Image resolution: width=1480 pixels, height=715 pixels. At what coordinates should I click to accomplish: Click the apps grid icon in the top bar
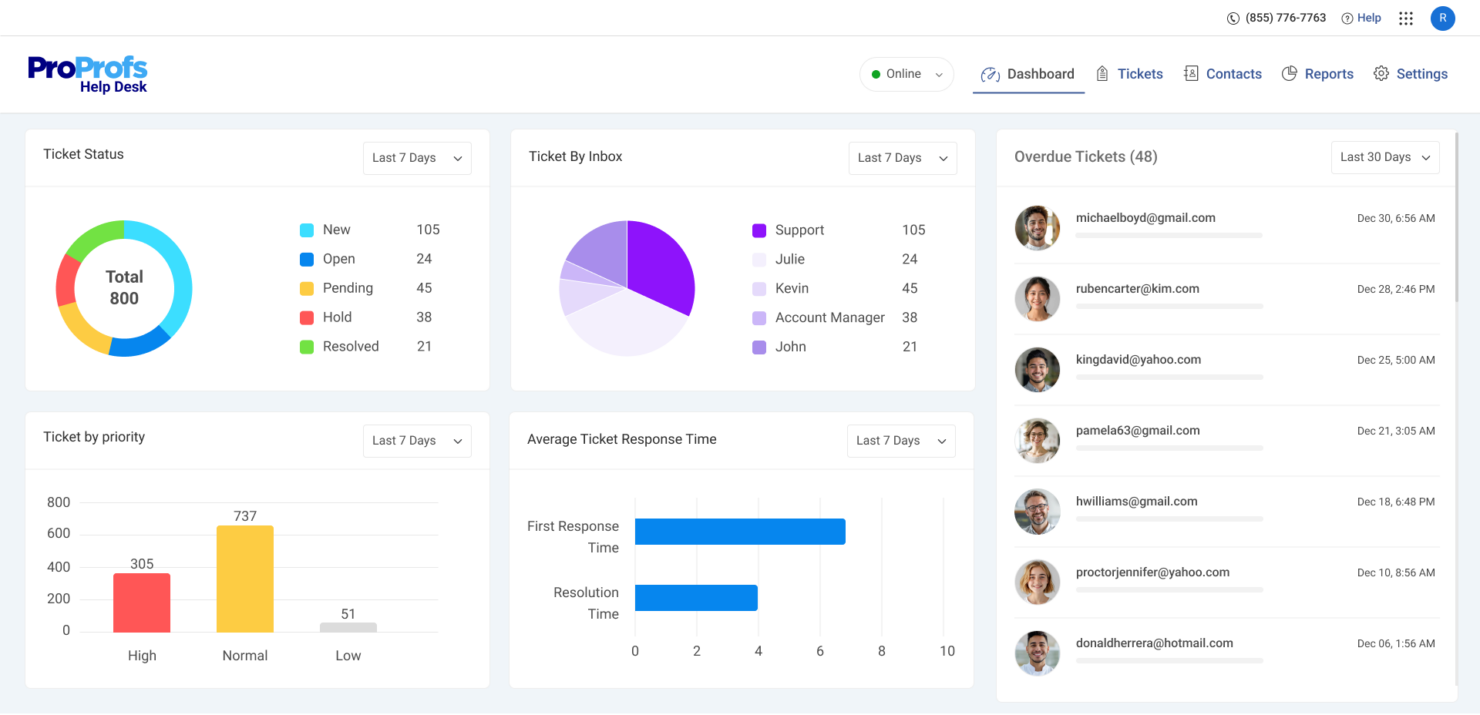pos(1405,17)
